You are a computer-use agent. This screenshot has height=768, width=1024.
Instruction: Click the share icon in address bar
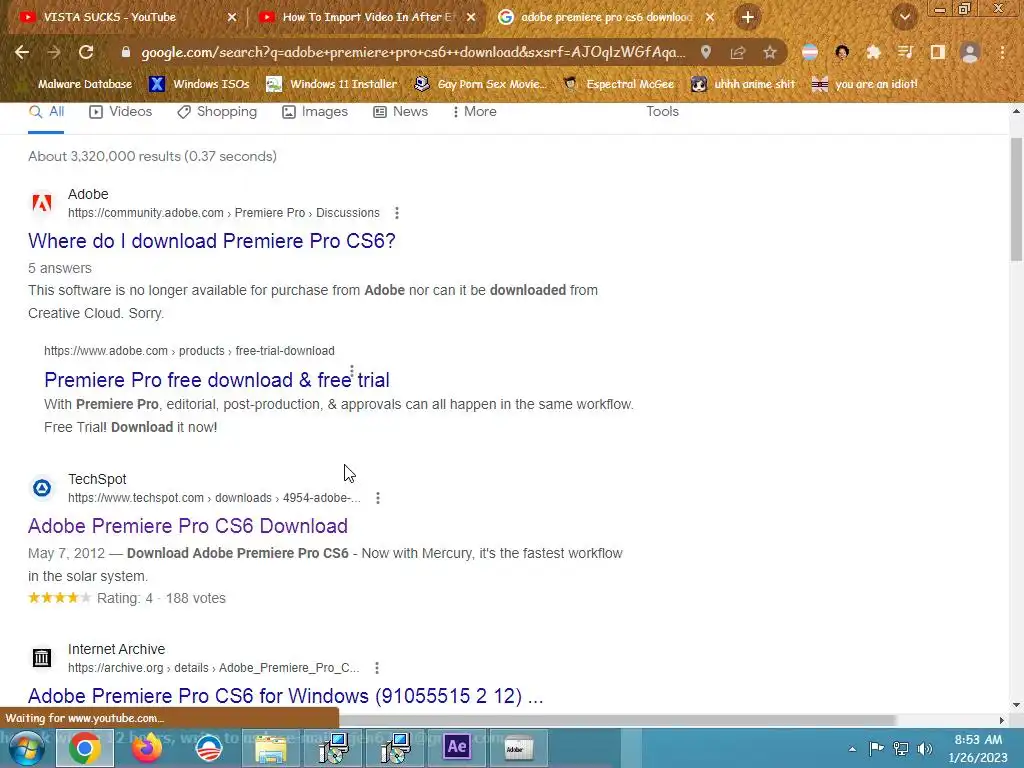(738, 52)
